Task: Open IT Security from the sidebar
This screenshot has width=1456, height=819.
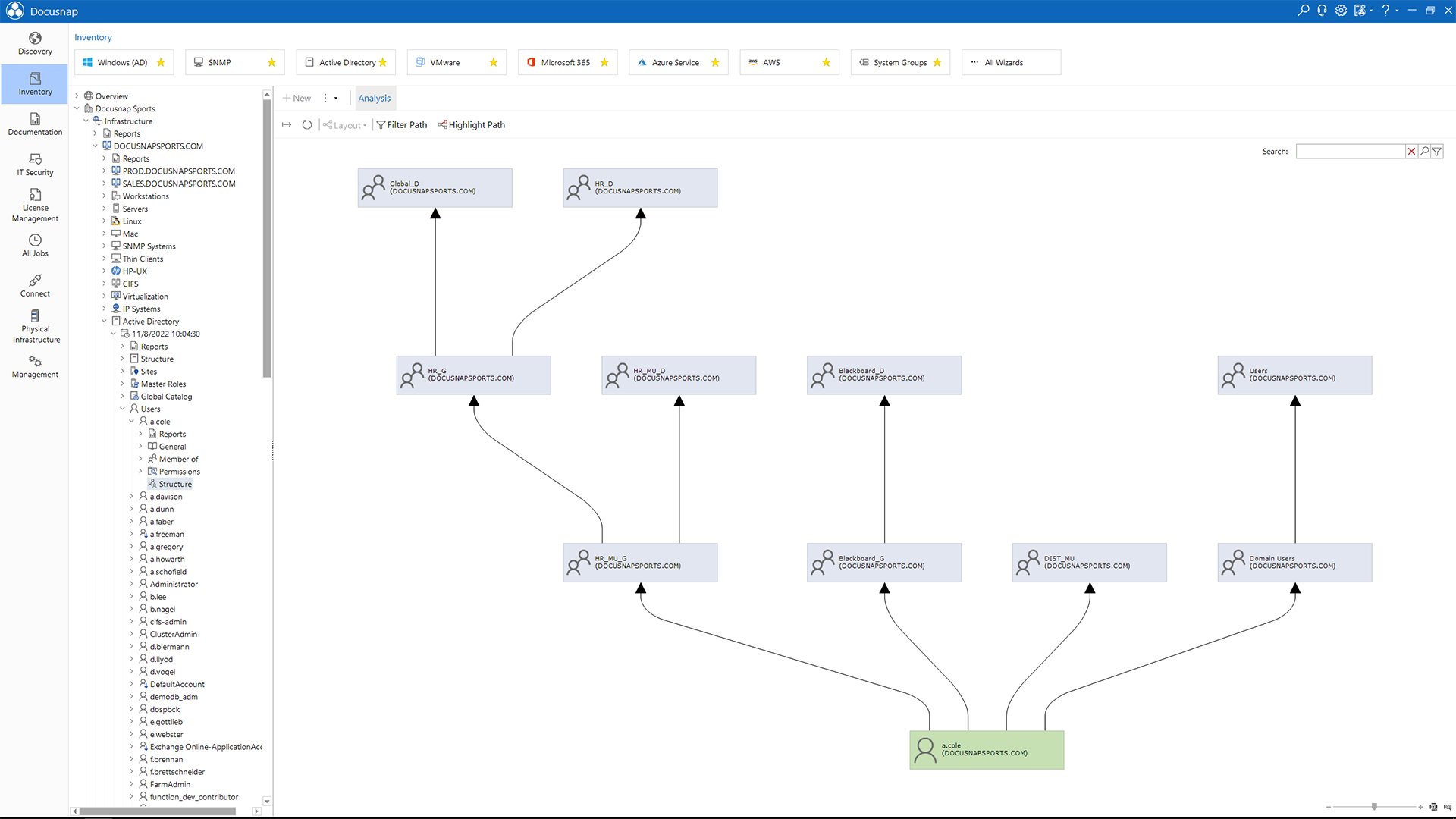Action: click(35, 165)
